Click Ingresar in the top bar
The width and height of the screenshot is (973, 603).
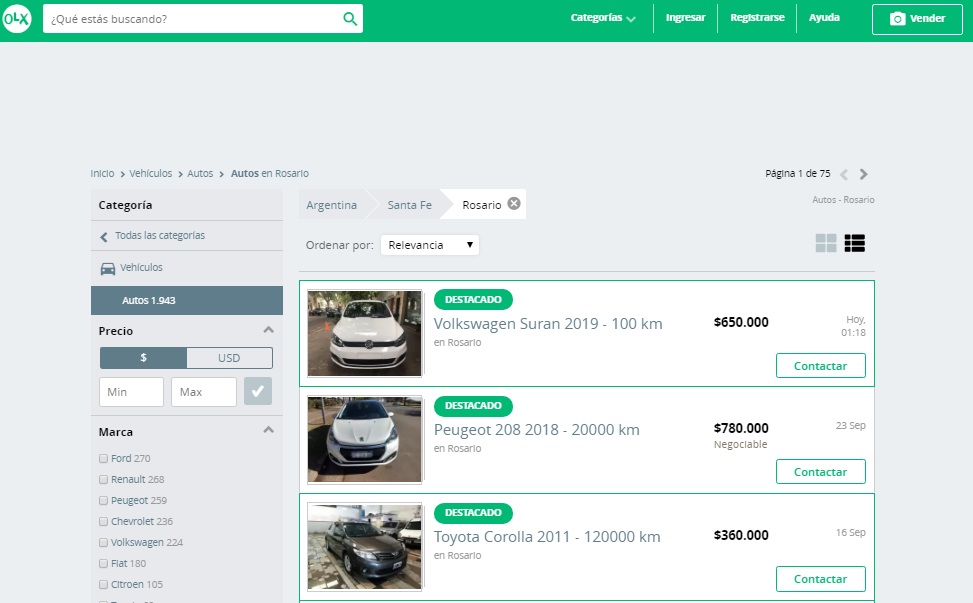coord(685,17)
